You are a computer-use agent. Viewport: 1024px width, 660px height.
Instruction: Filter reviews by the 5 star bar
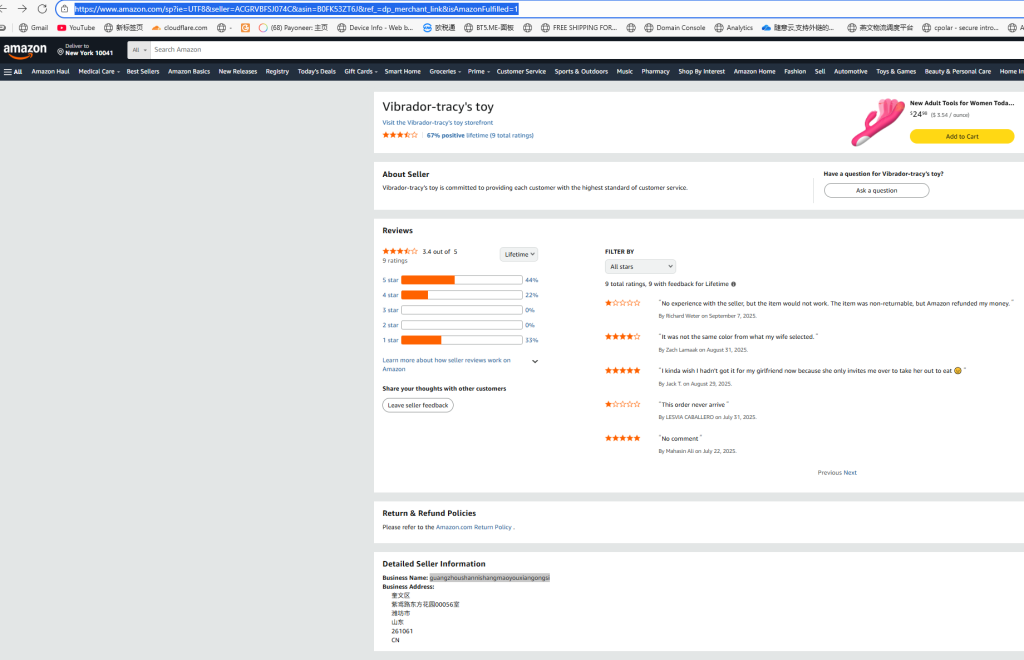click(461, 280)
